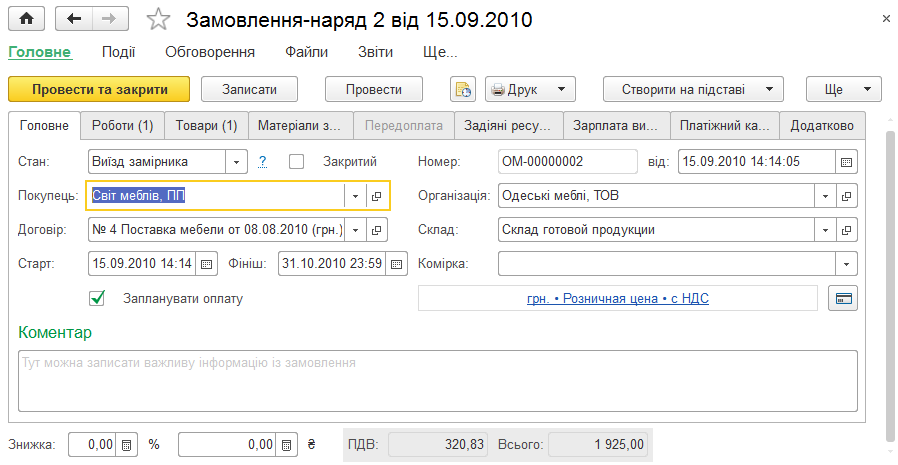Open calculator for discount amount field
Screen dimensions: 898x465
(x=287, y=444)
